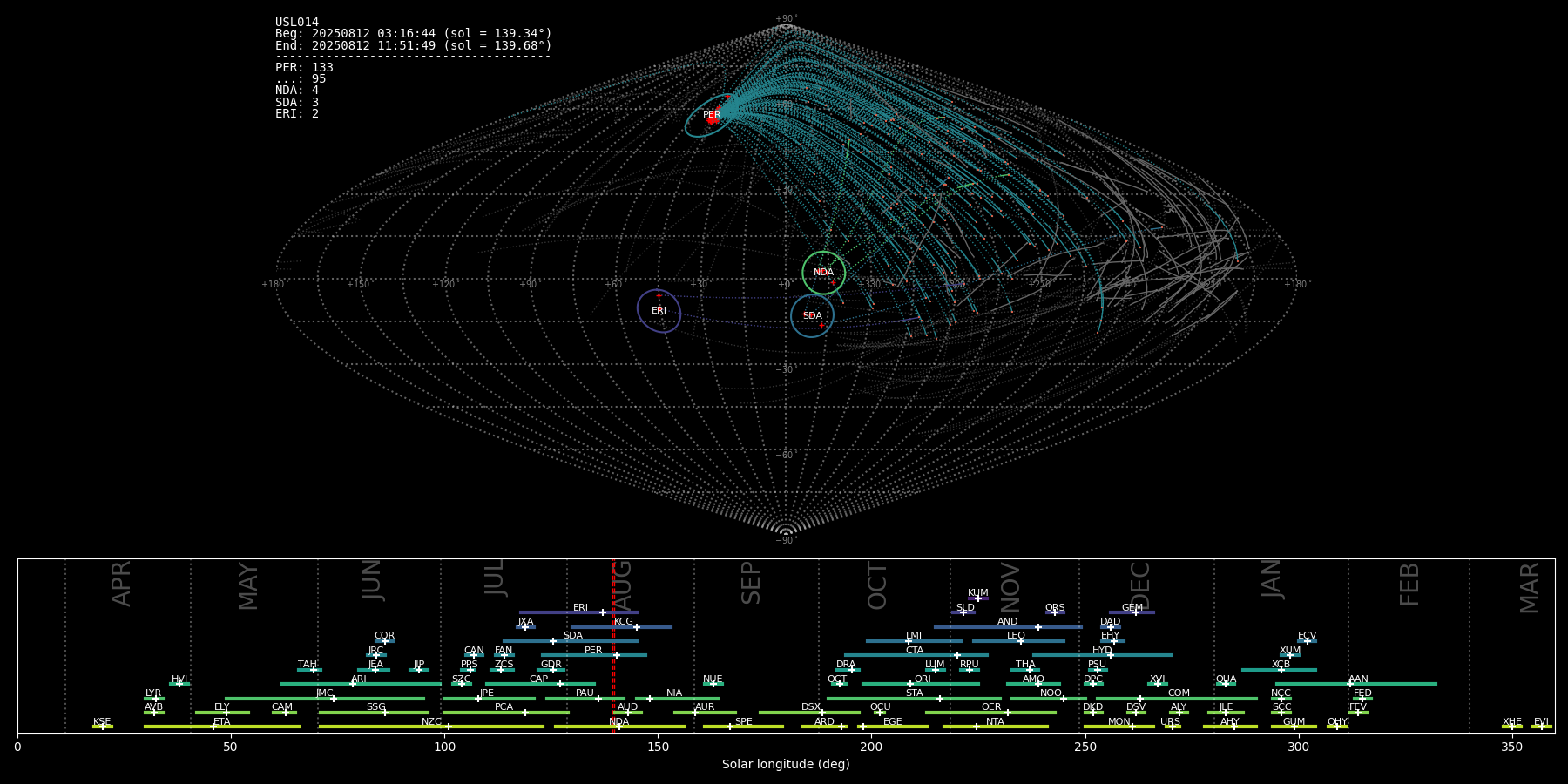Click the KUM shower marker in timeline
The image size is (1568, 784).
coord(978,598)
